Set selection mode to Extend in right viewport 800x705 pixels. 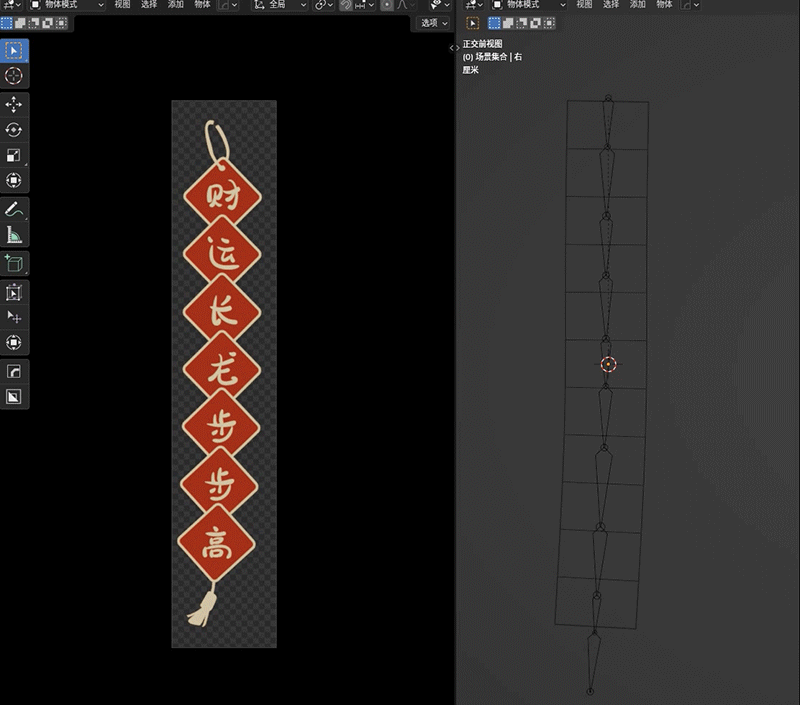508,23
